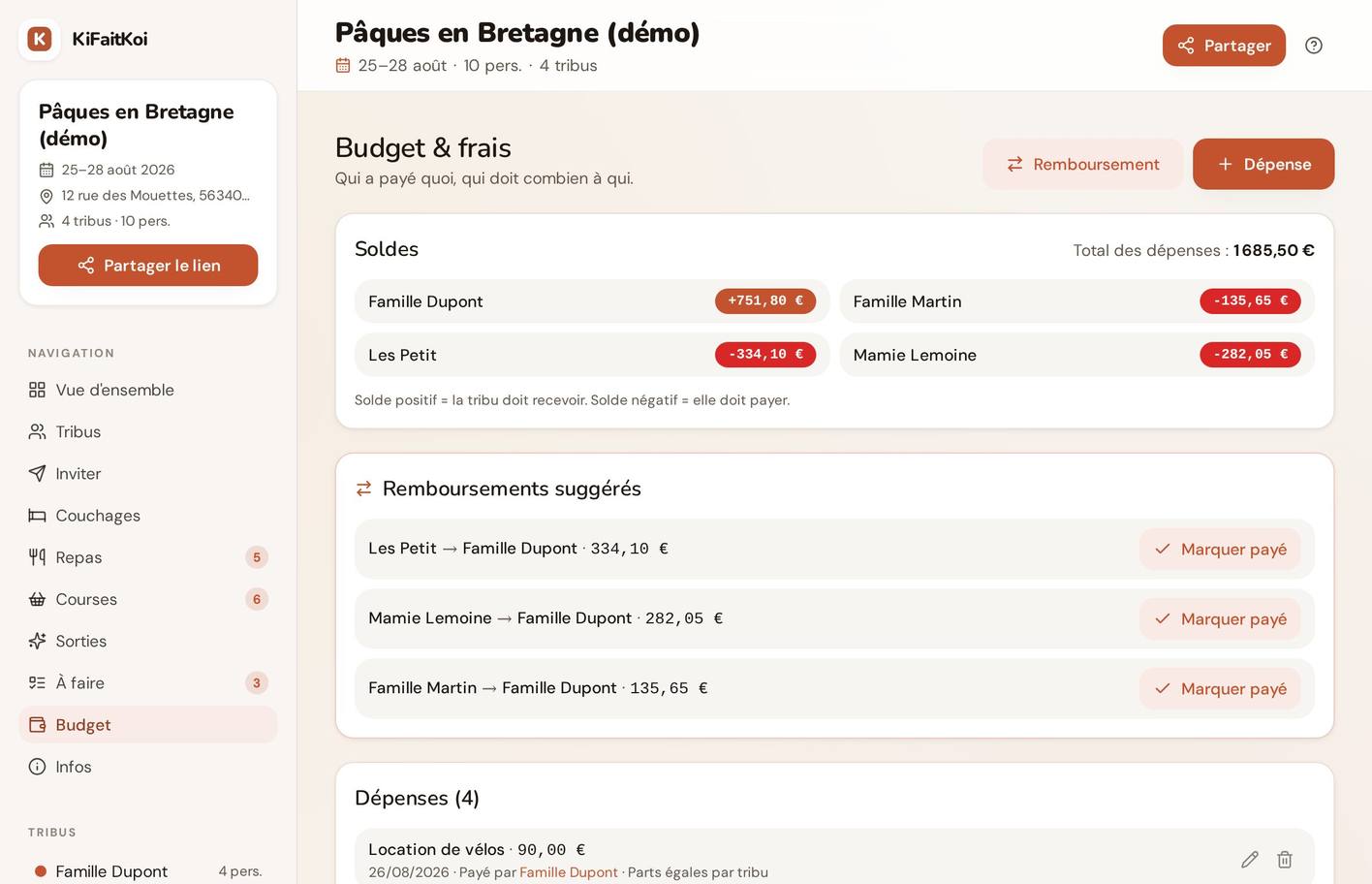
Task: Delete the Location de vélos expense
Action: point(1285,860)
